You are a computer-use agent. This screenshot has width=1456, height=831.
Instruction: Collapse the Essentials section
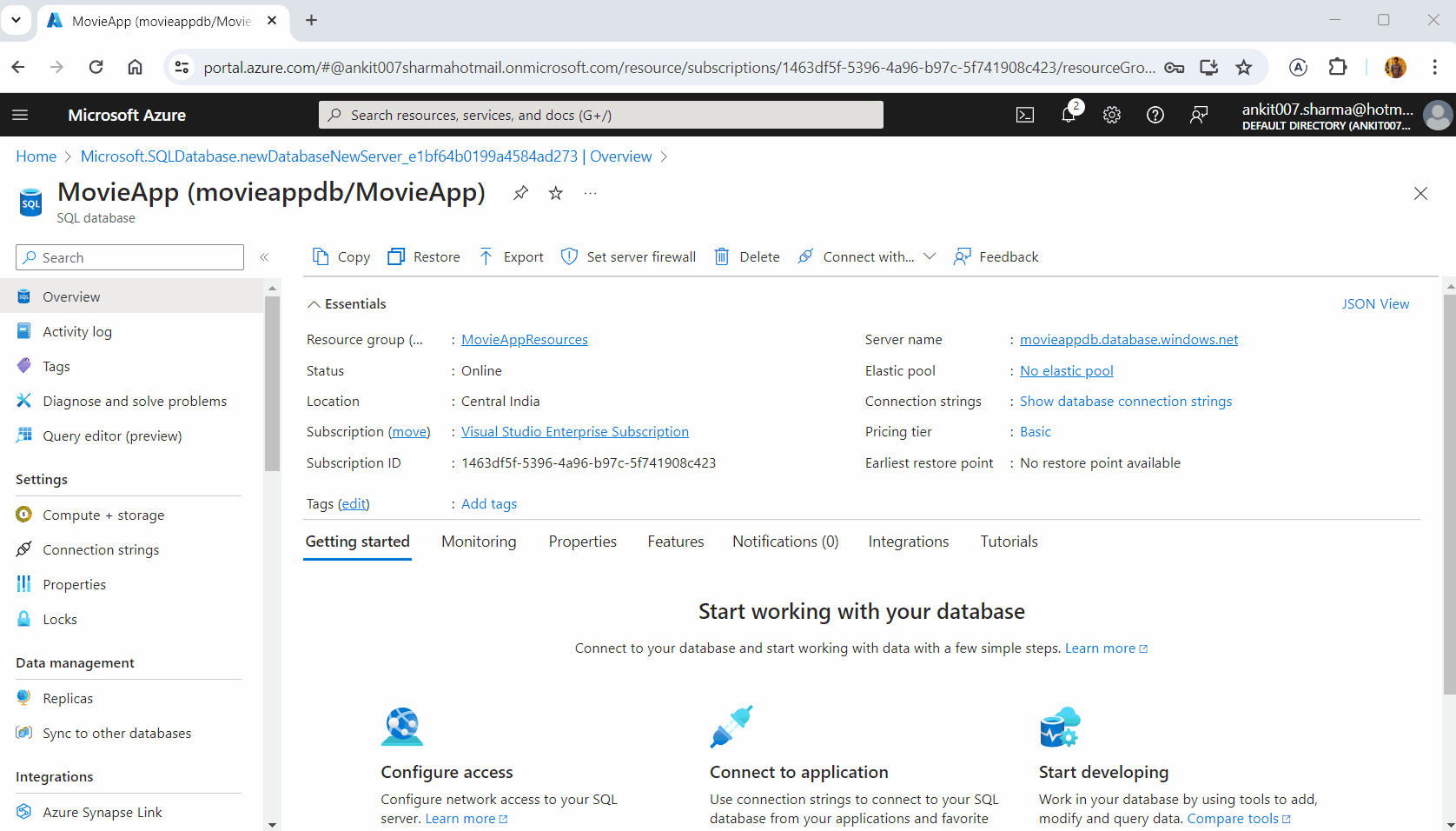(314, 304)
